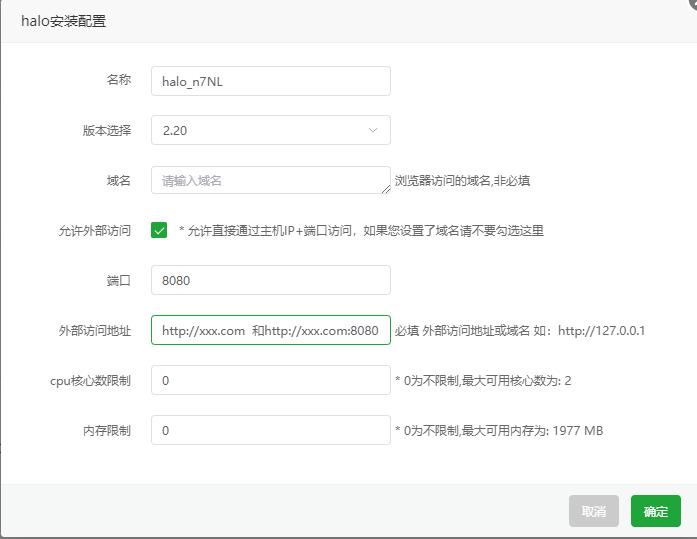
Task: Close the dialog via the top-right close icon
Action: 693,3
